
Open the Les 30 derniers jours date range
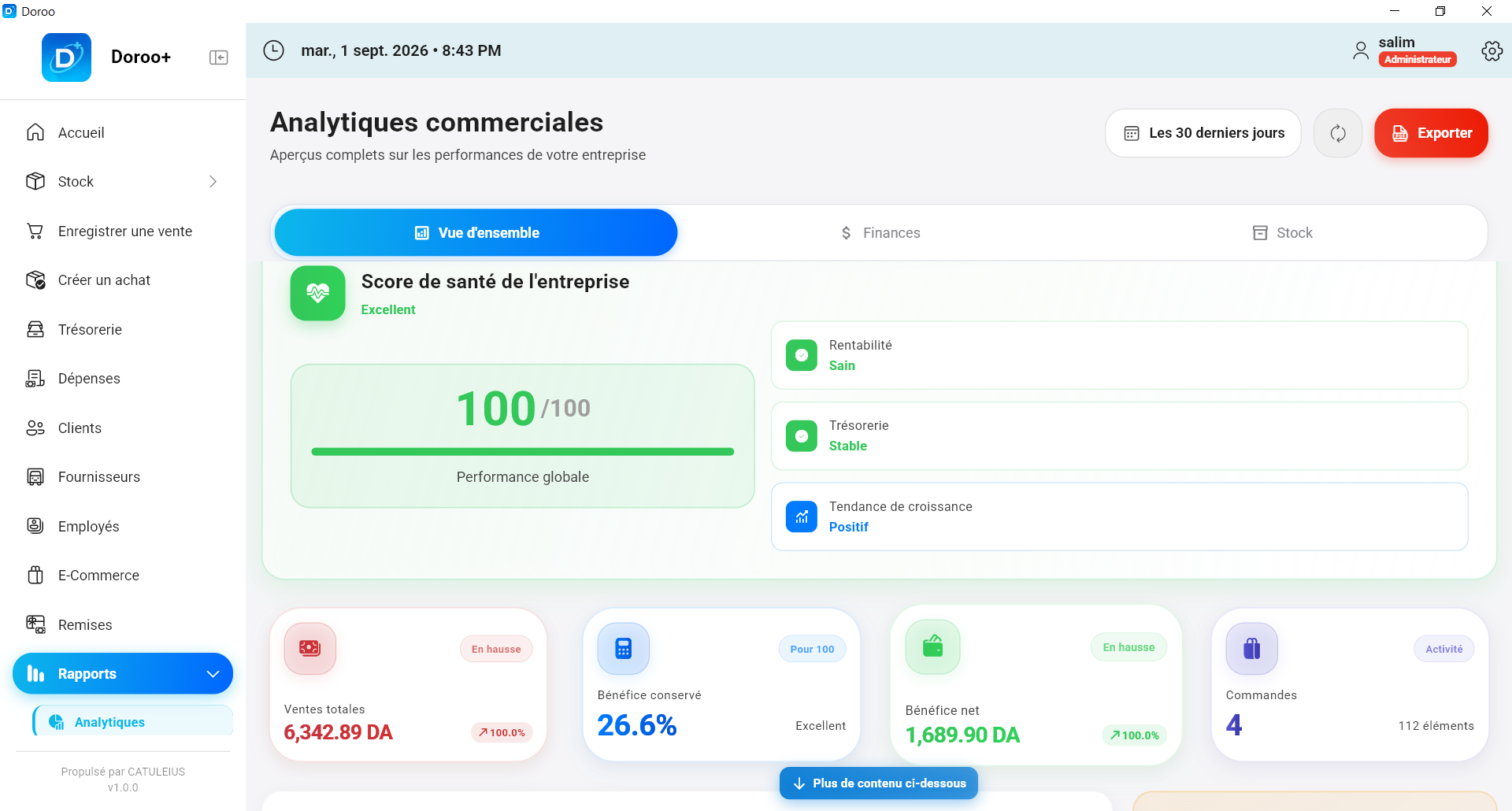1203,133
